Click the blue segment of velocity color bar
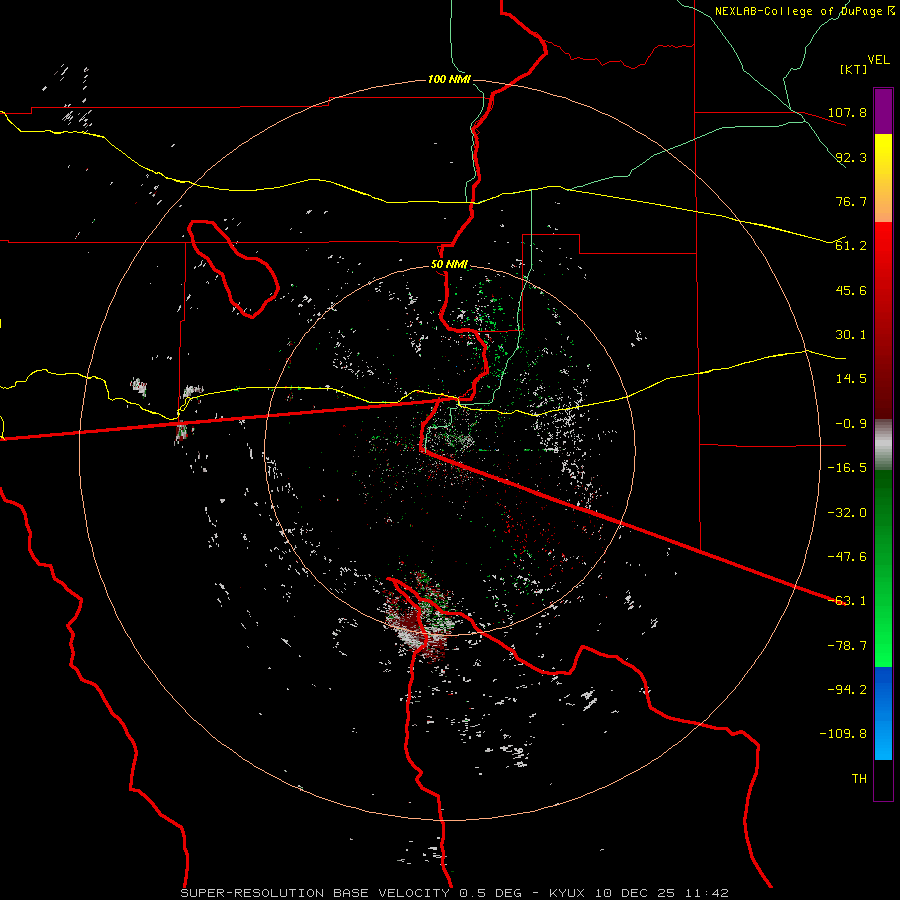 (883, 713)
